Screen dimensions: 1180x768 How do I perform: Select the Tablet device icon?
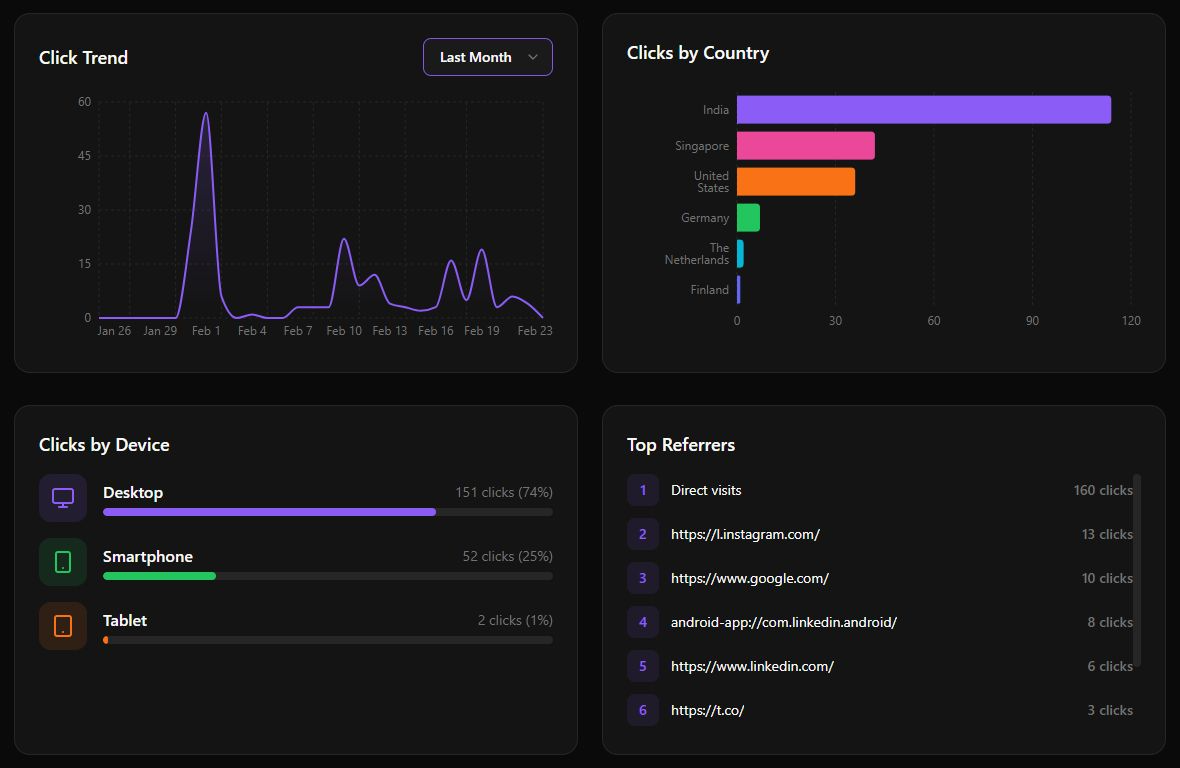tap(63, 625)
